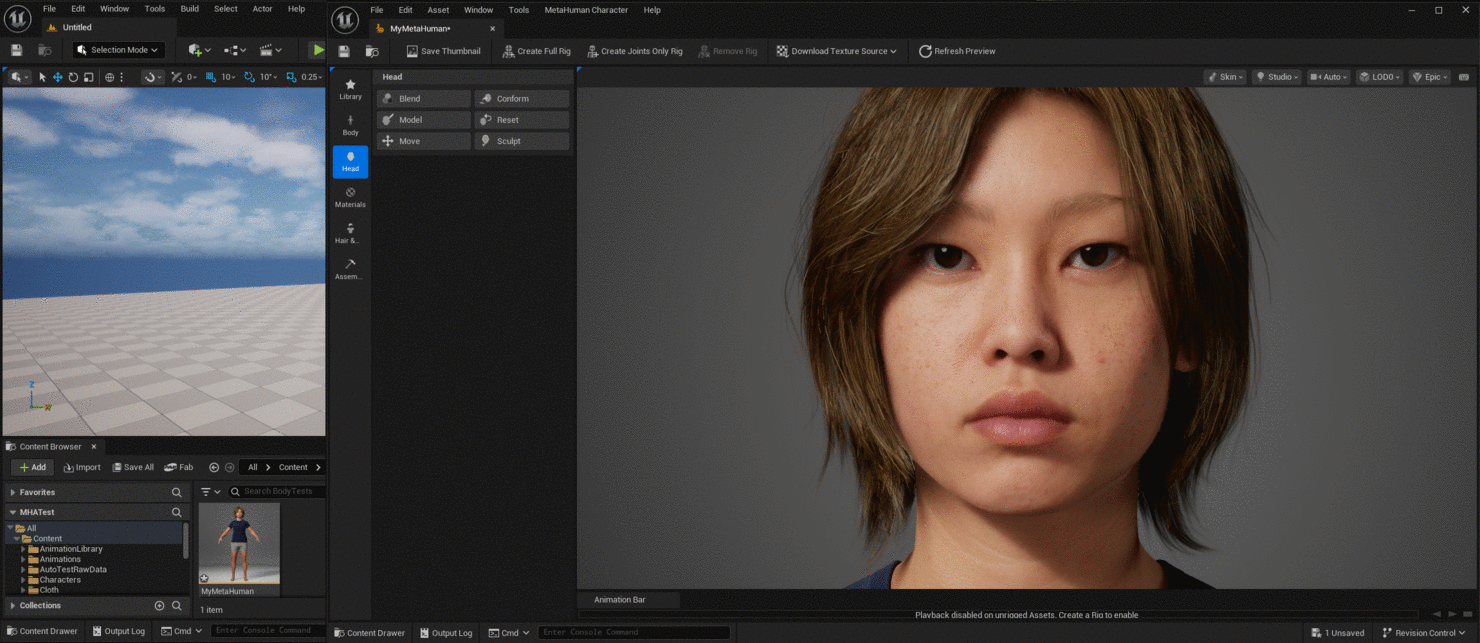Viewport: 1480px width, 643px height.
Task: Select the MyMetaHuman asset thumbnail
Action: (239, 543)
